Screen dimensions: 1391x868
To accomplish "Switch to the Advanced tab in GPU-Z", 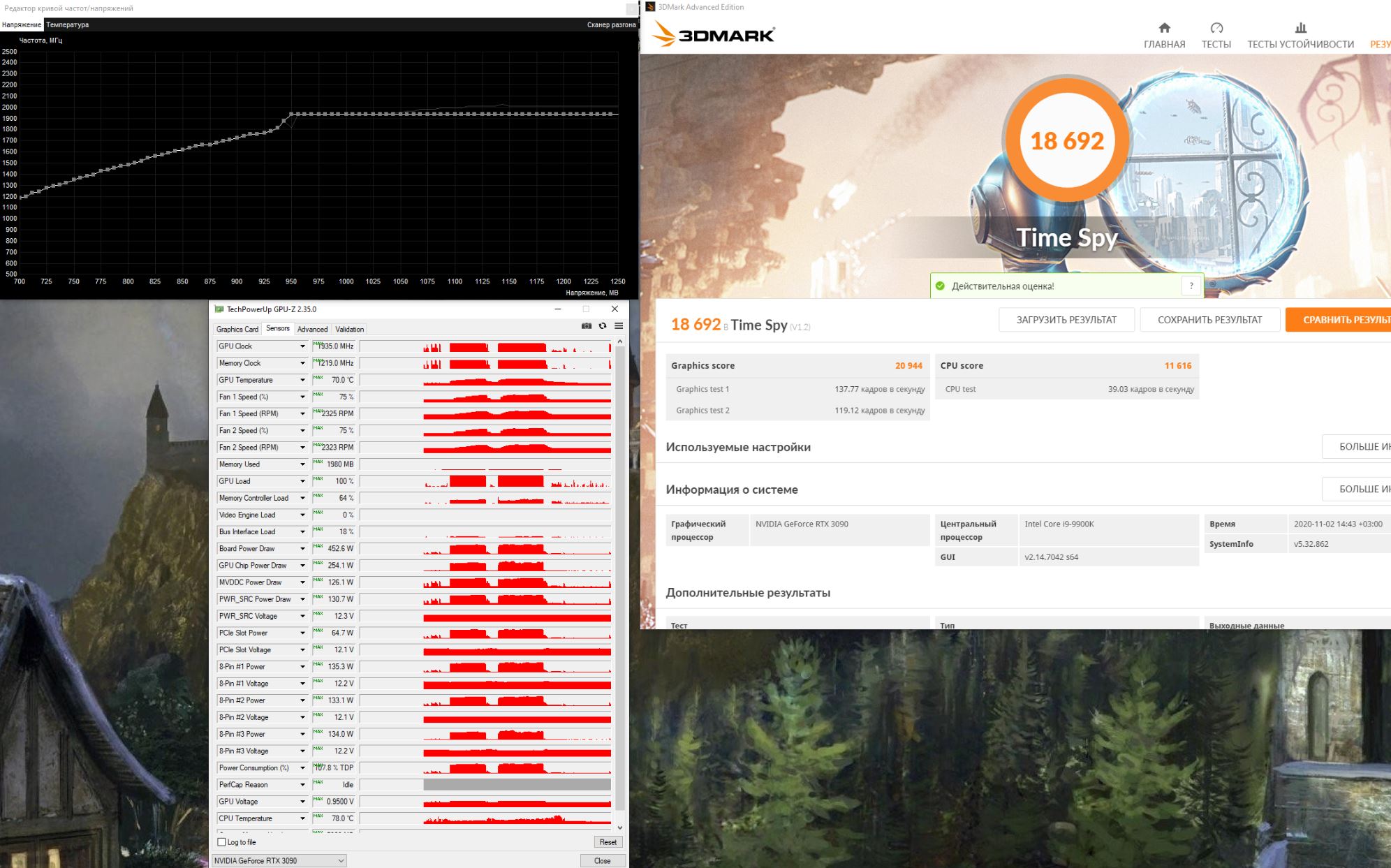I will point(312,329).
